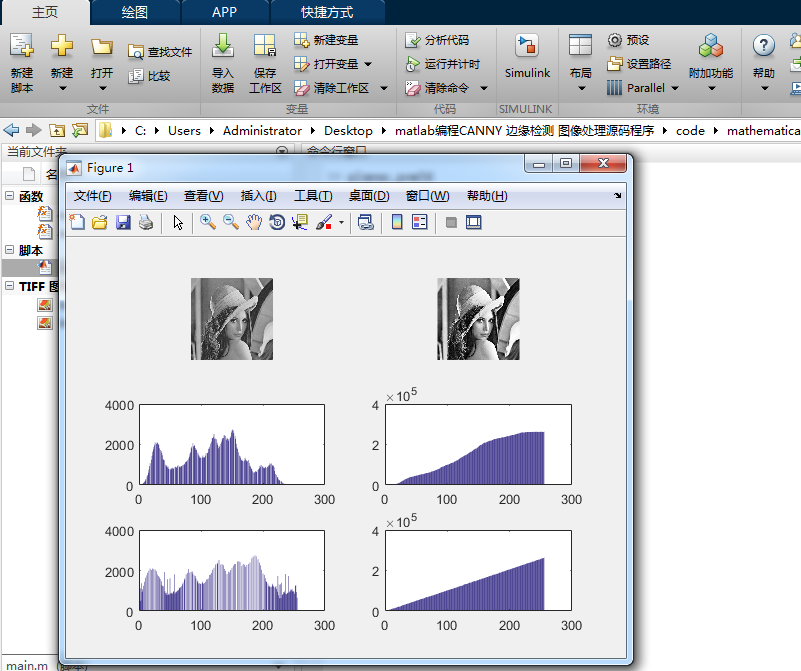Click the Hide Plot Tools icon
The image size is (801, 671).
point(451,222)
